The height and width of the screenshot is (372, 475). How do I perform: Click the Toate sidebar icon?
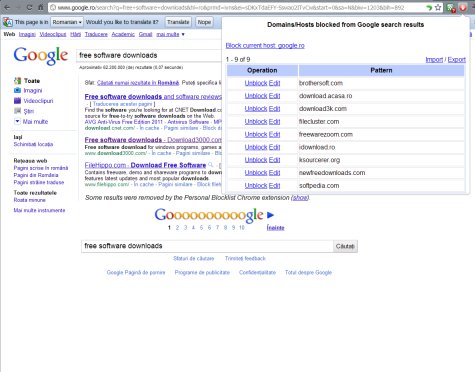(x=17, y=81)
